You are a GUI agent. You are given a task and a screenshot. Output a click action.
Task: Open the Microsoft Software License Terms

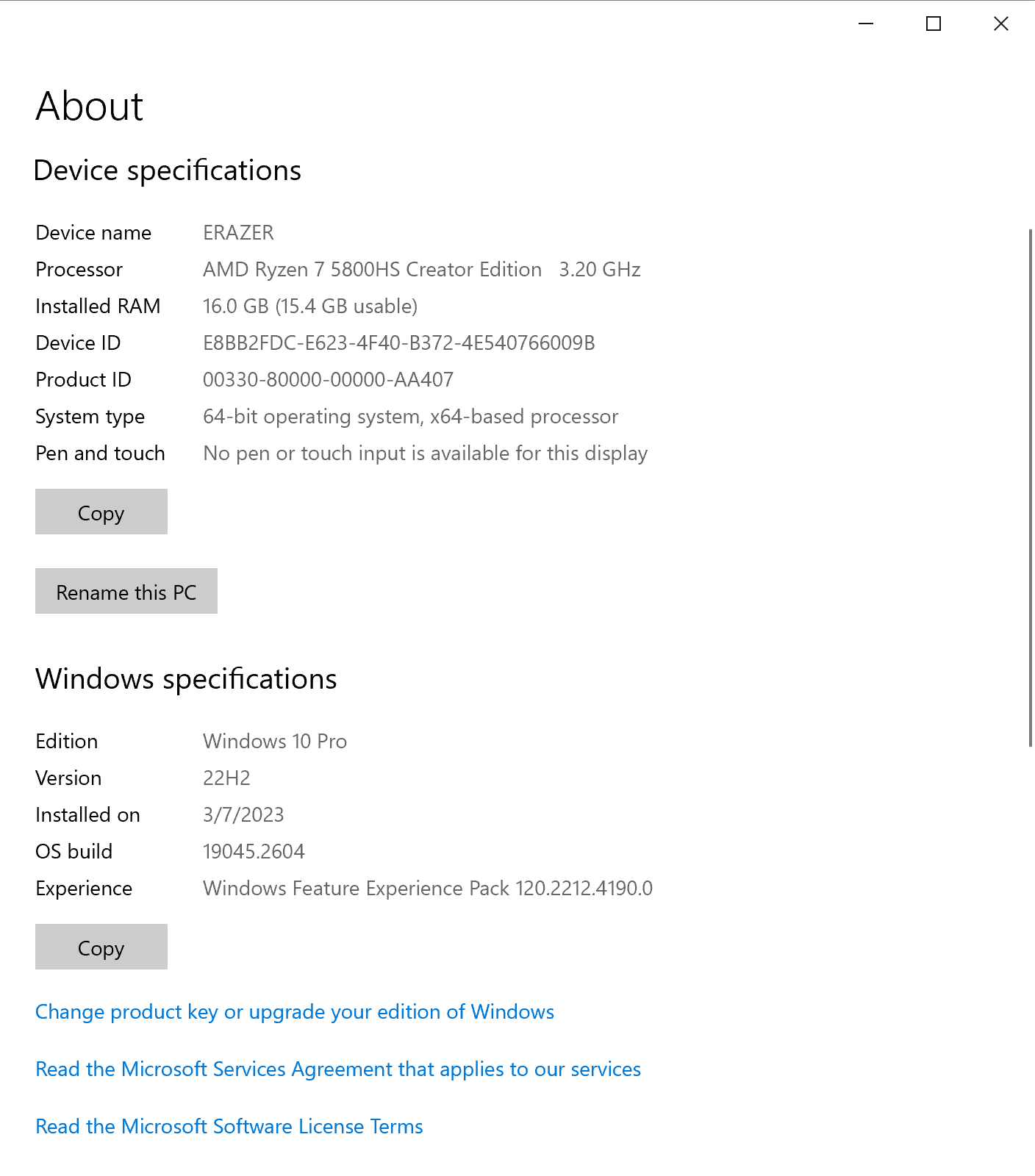point(229,1127)
